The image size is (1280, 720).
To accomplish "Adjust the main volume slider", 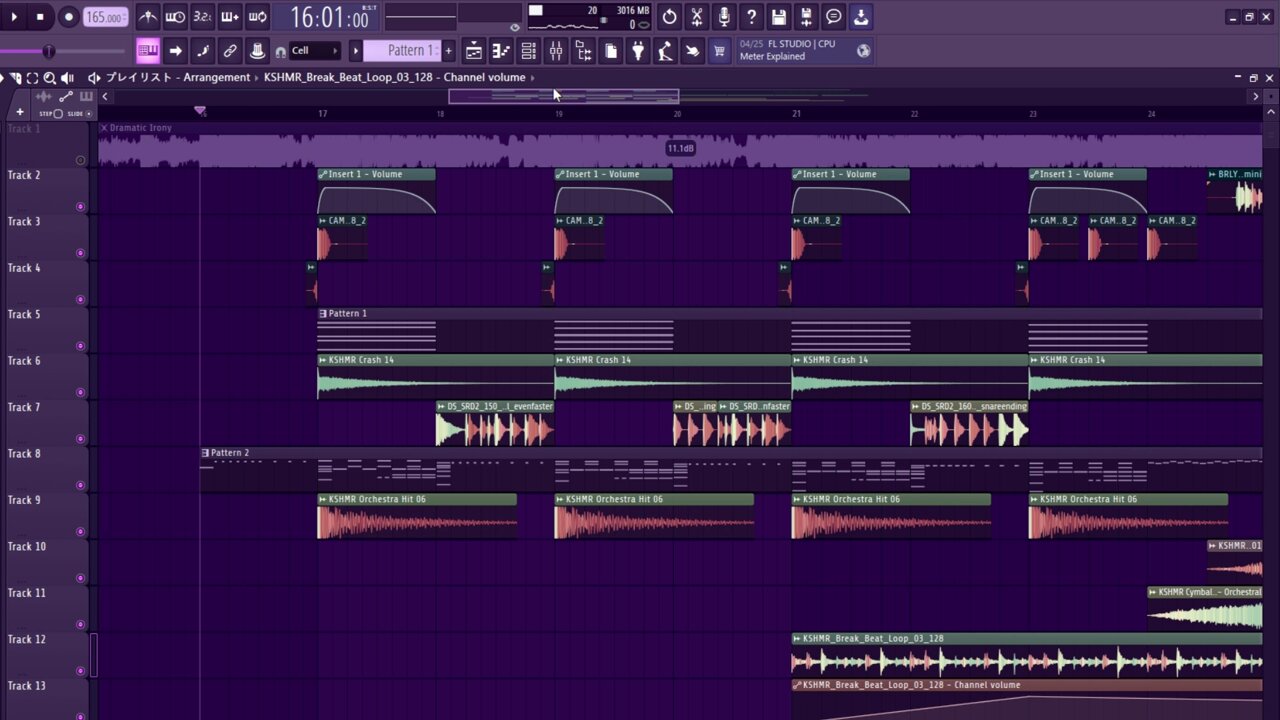I will click(48, 51).
